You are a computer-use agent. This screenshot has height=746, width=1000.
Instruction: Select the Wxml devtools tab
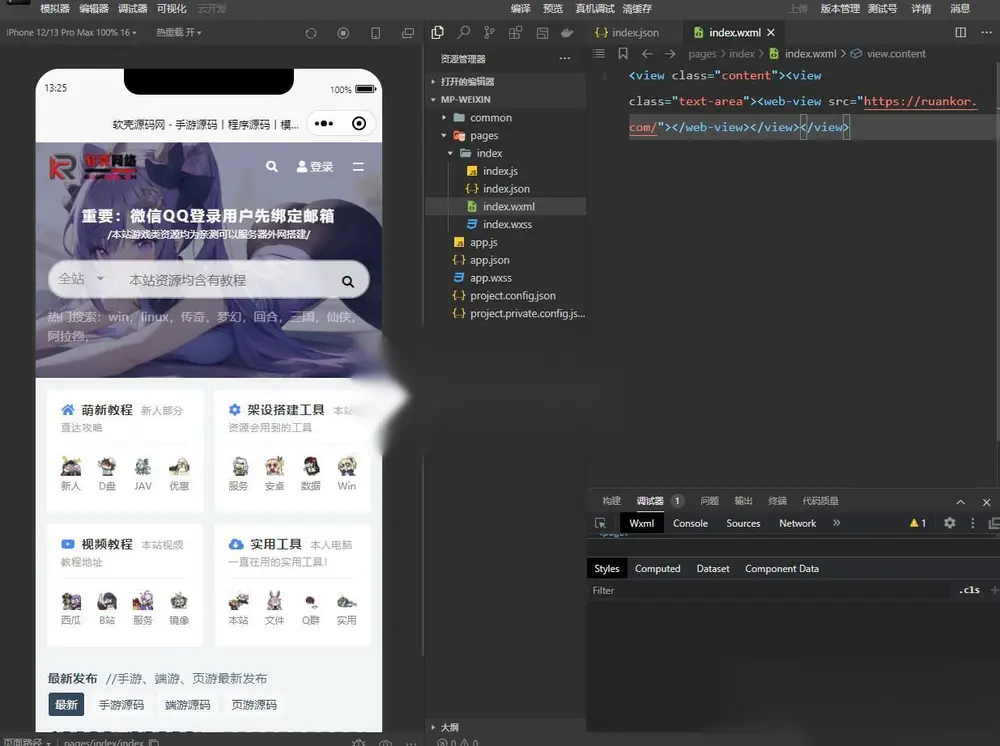tap(642, 523)
